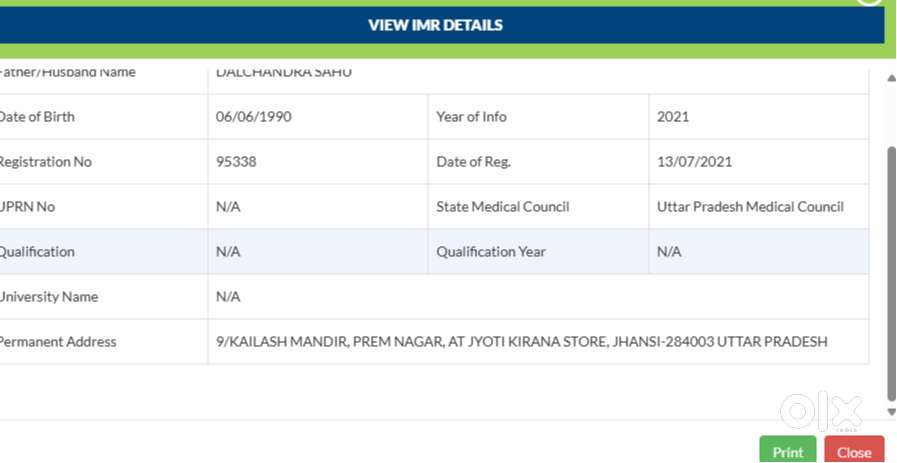
Task: Click the scrollbar up arrow
Action: coord(891,78)
